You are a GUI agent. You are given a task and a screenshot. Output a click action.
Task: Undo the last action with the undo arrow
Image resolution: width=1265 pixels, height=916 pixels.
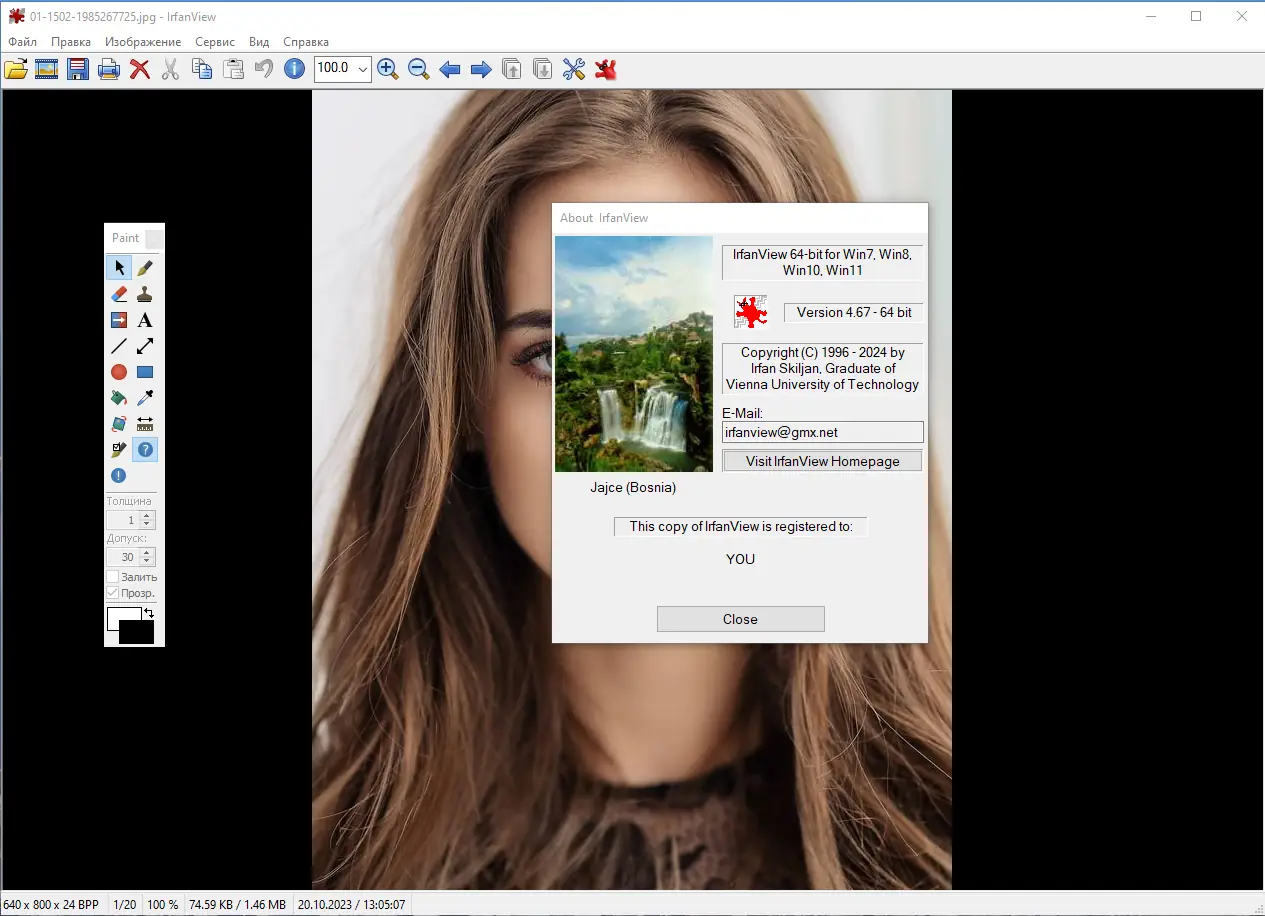click(x=264, y=69)
